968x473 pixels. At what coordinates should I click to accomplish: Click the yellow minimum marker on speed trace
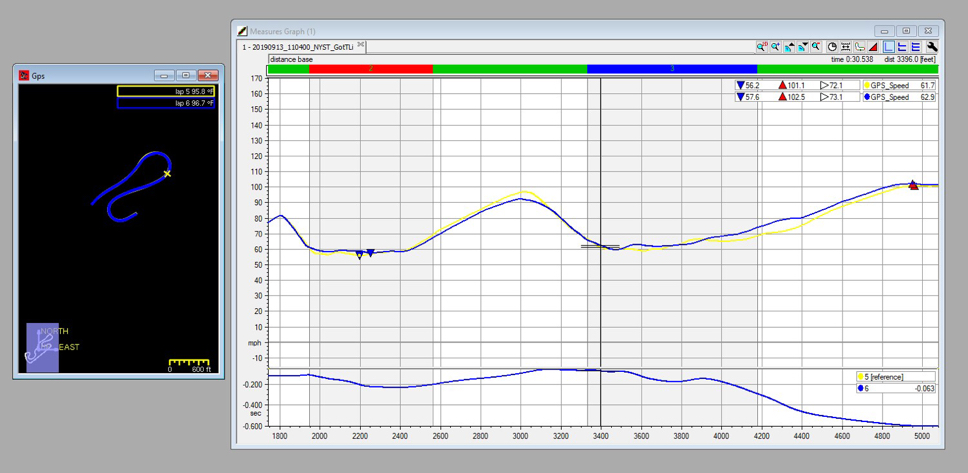359,255
